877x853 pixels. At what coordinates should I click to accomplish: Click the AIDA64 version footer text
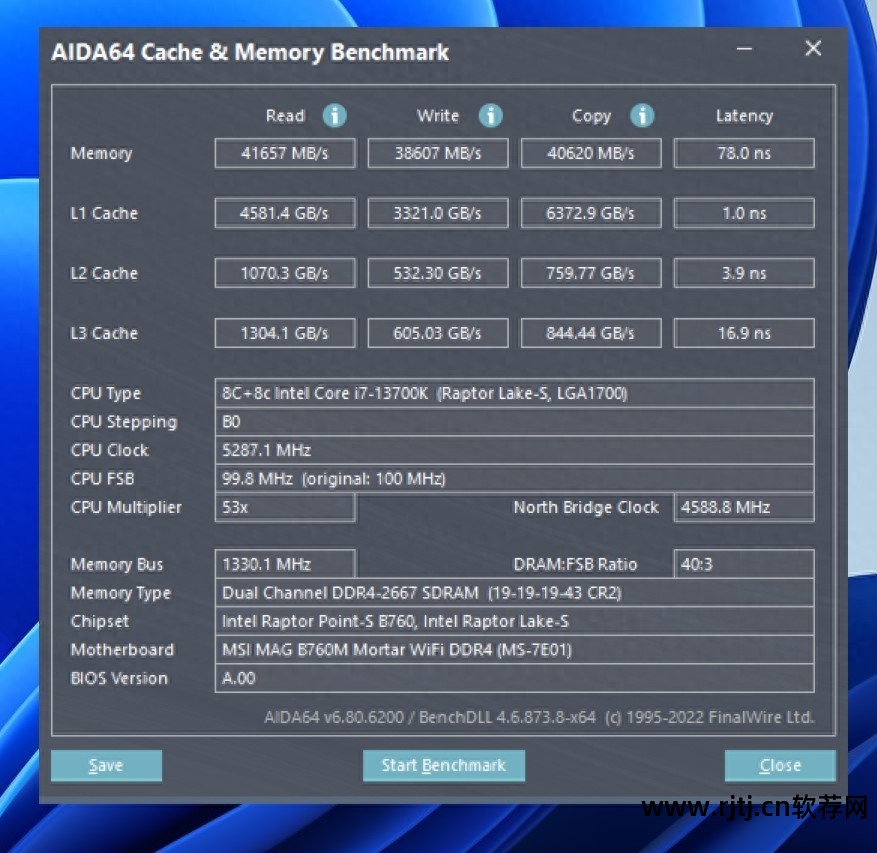[539, 717]
